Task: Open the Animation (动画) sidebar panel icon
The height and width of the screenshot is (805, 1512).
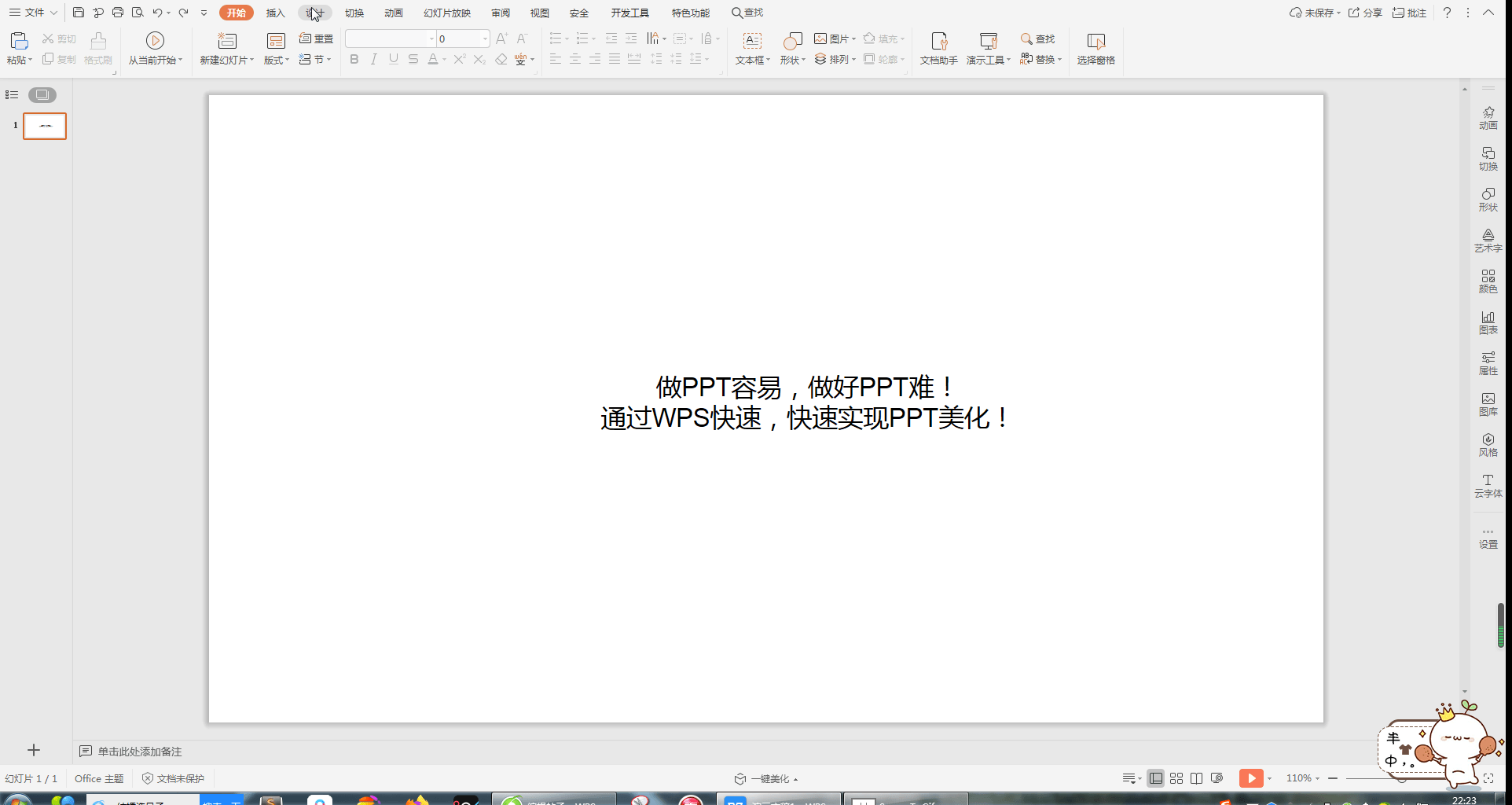Action: tap(1488, 118)
